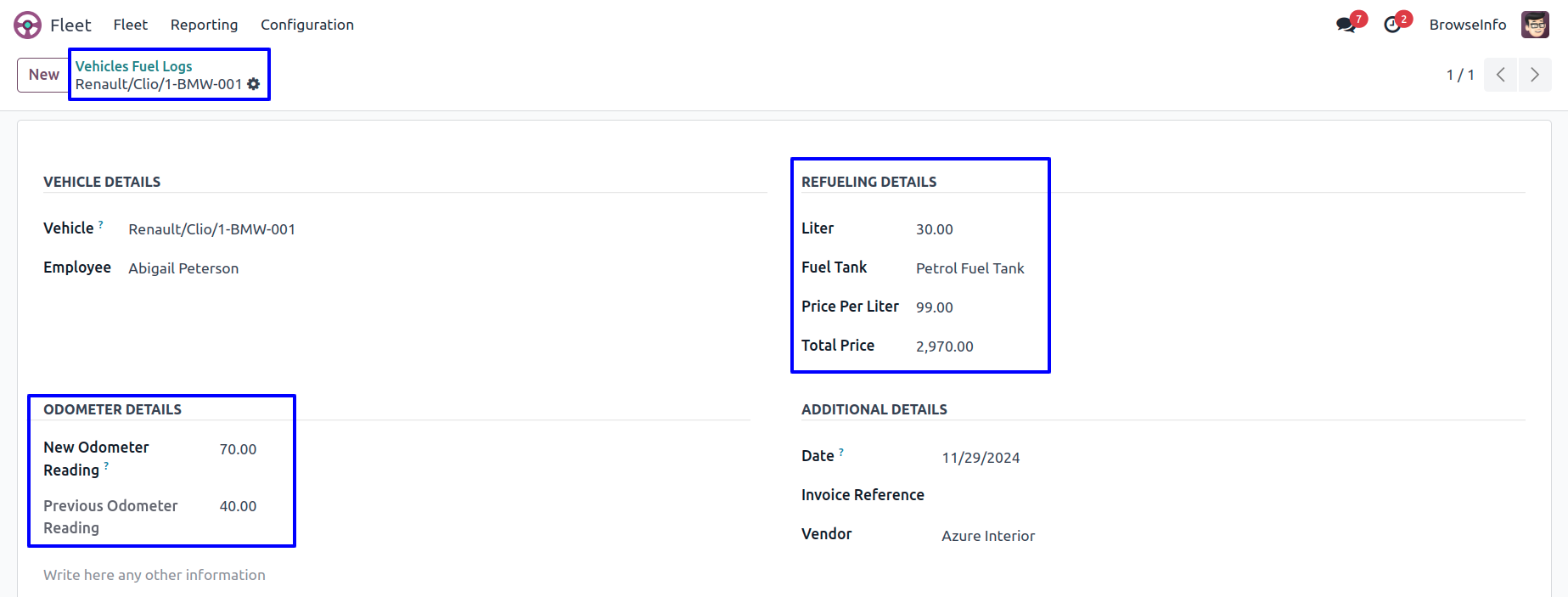The height and width of the screenshot is (597, 1568).
Task: Click the New button
Action: coord(43,75)
